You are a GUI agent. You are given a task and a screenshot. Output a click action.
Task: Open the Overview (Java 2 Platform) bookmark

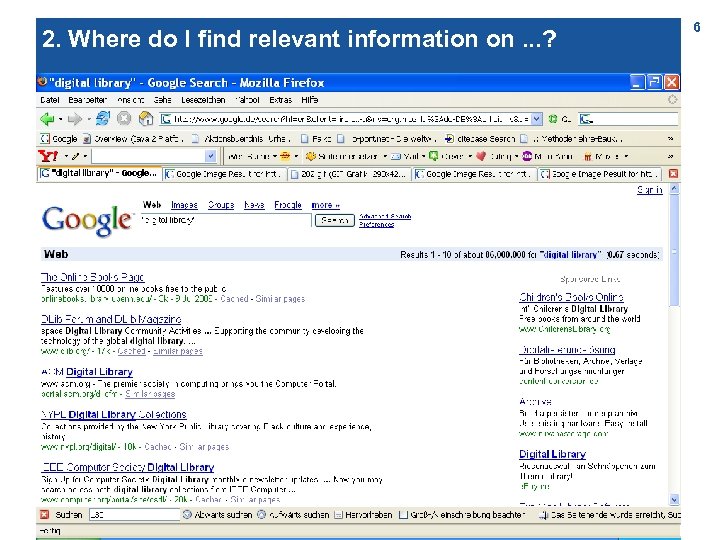133,139
